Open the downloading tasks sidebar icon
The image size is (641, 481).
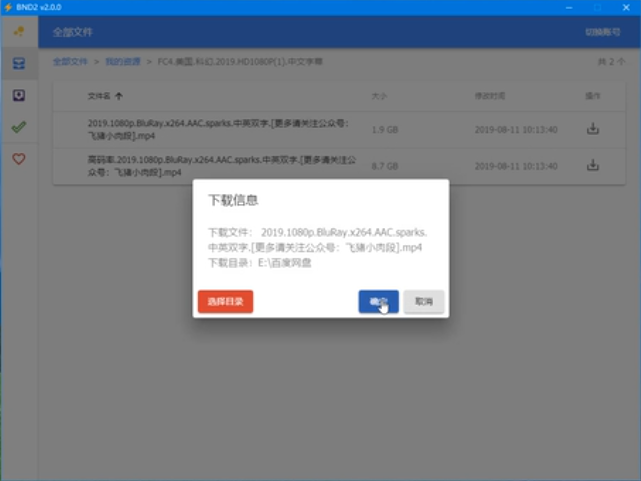click(19, 95)
